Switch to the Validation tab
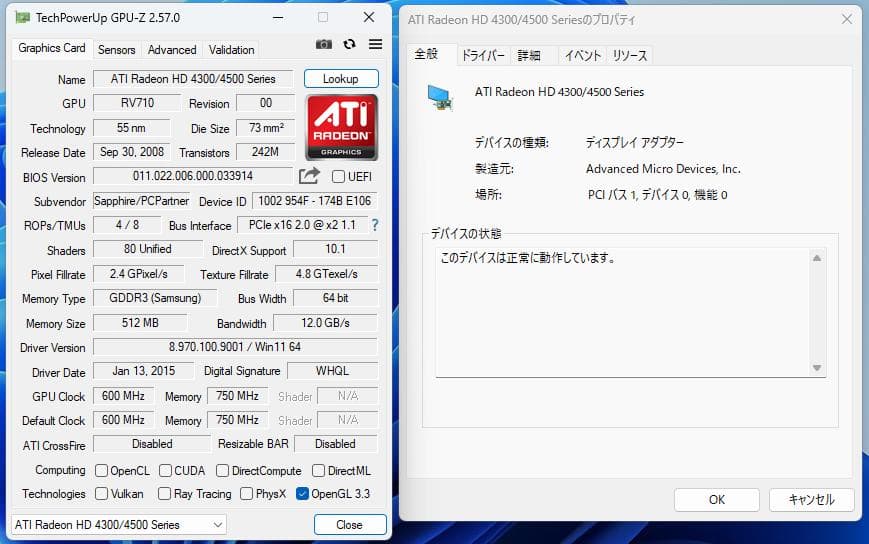The width and height of the screenshot is (869, 544). 231,50
